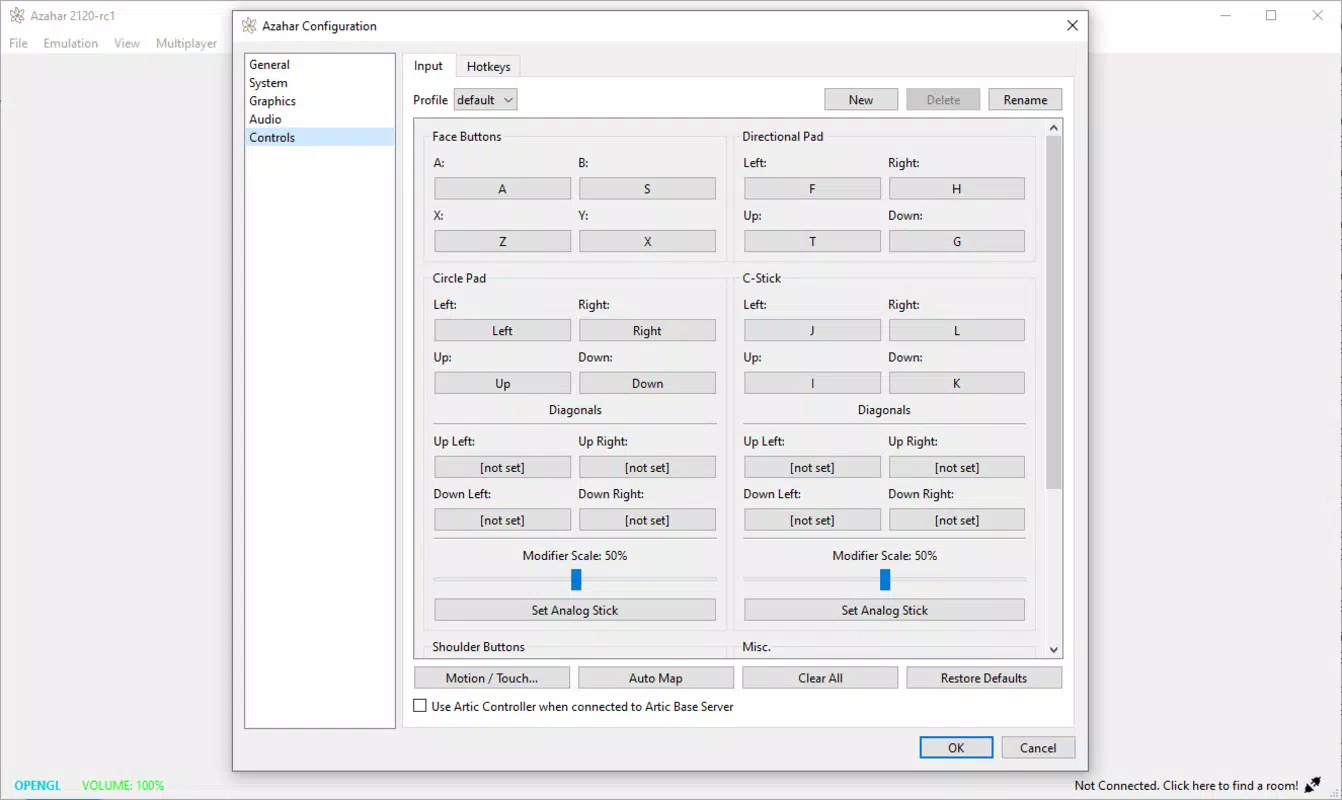This screenshot has width=1342, height=800.
Task: Select Controls in the settings list
Action: coord(320,137)
